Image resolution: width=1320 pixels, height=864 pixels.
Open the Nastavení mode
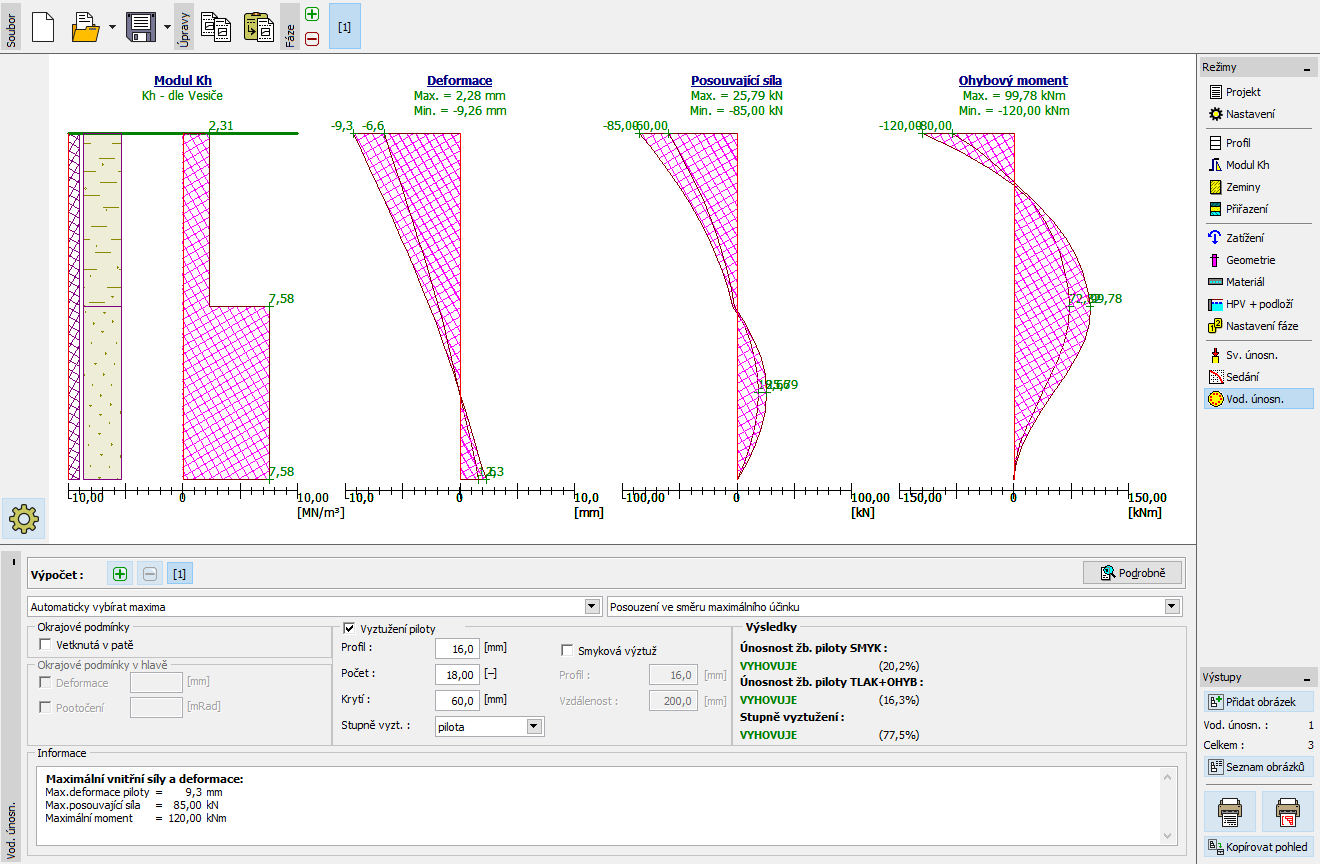[1257, 114]
